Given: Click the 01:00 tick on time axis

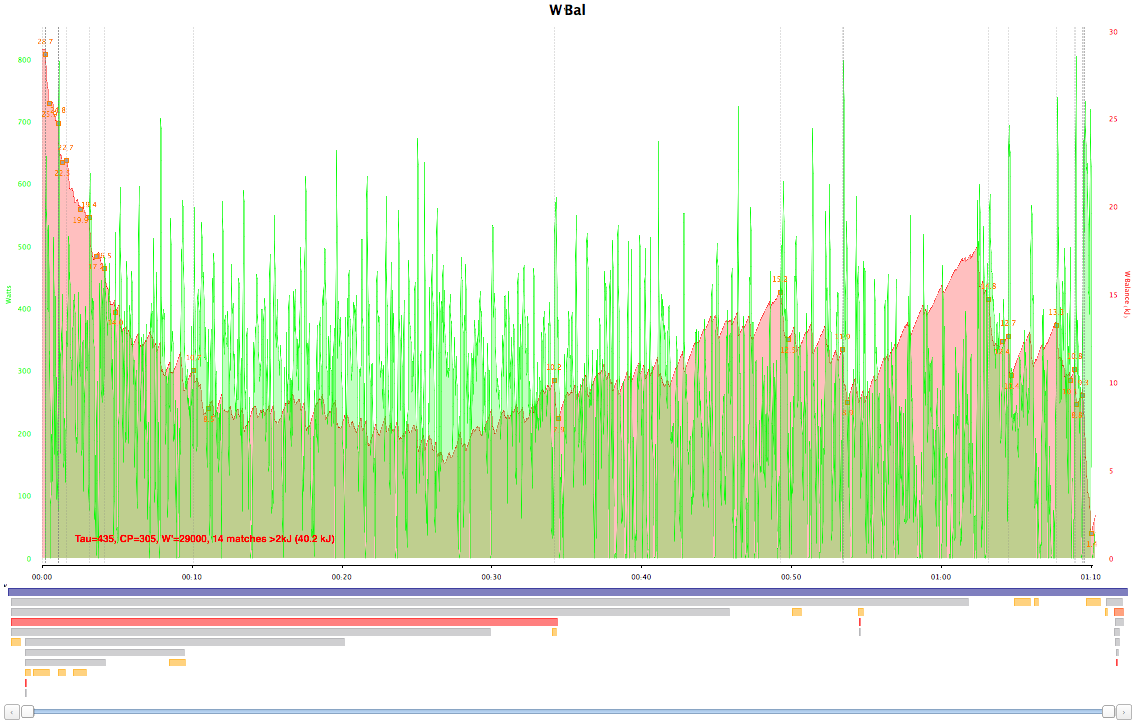Looking at the screenshot, I should 940,577.
